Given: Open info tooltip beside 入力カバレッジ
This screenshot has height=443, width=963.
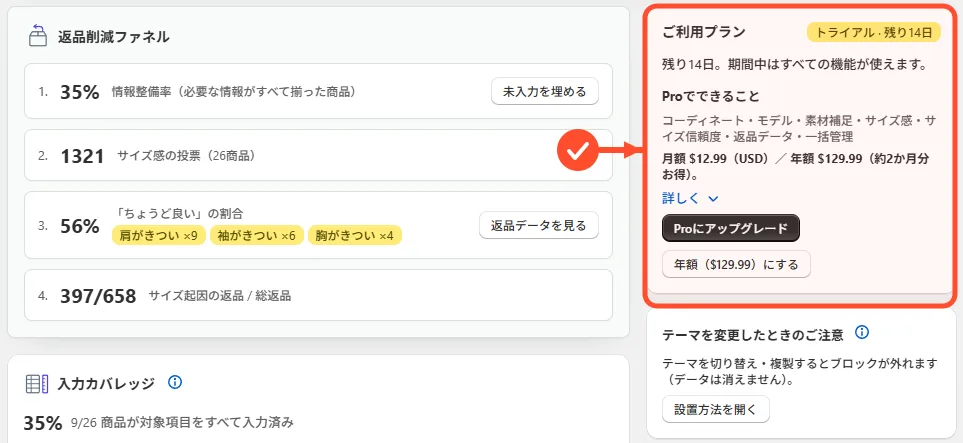Looking at the screenshot, I should (x=175, y=383).
